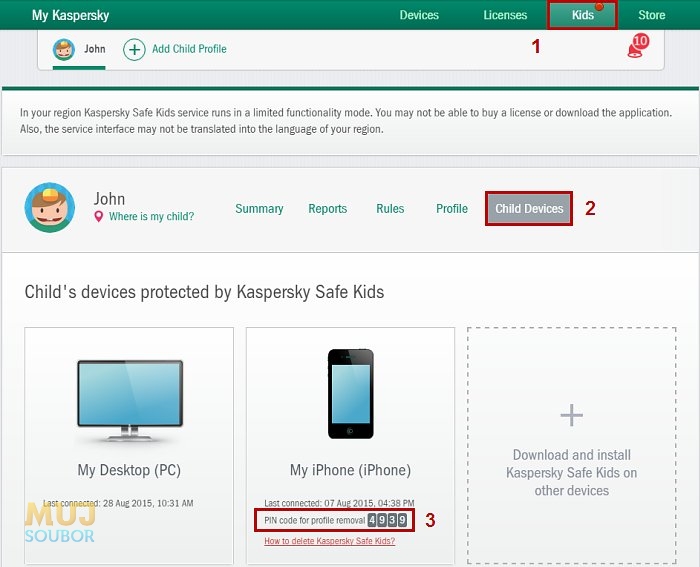Image resolution: width=700 pixels, height=567 pixels.
Task: Click Download and install Kaspersky Safe Kids text
Action: coord(571,473)
